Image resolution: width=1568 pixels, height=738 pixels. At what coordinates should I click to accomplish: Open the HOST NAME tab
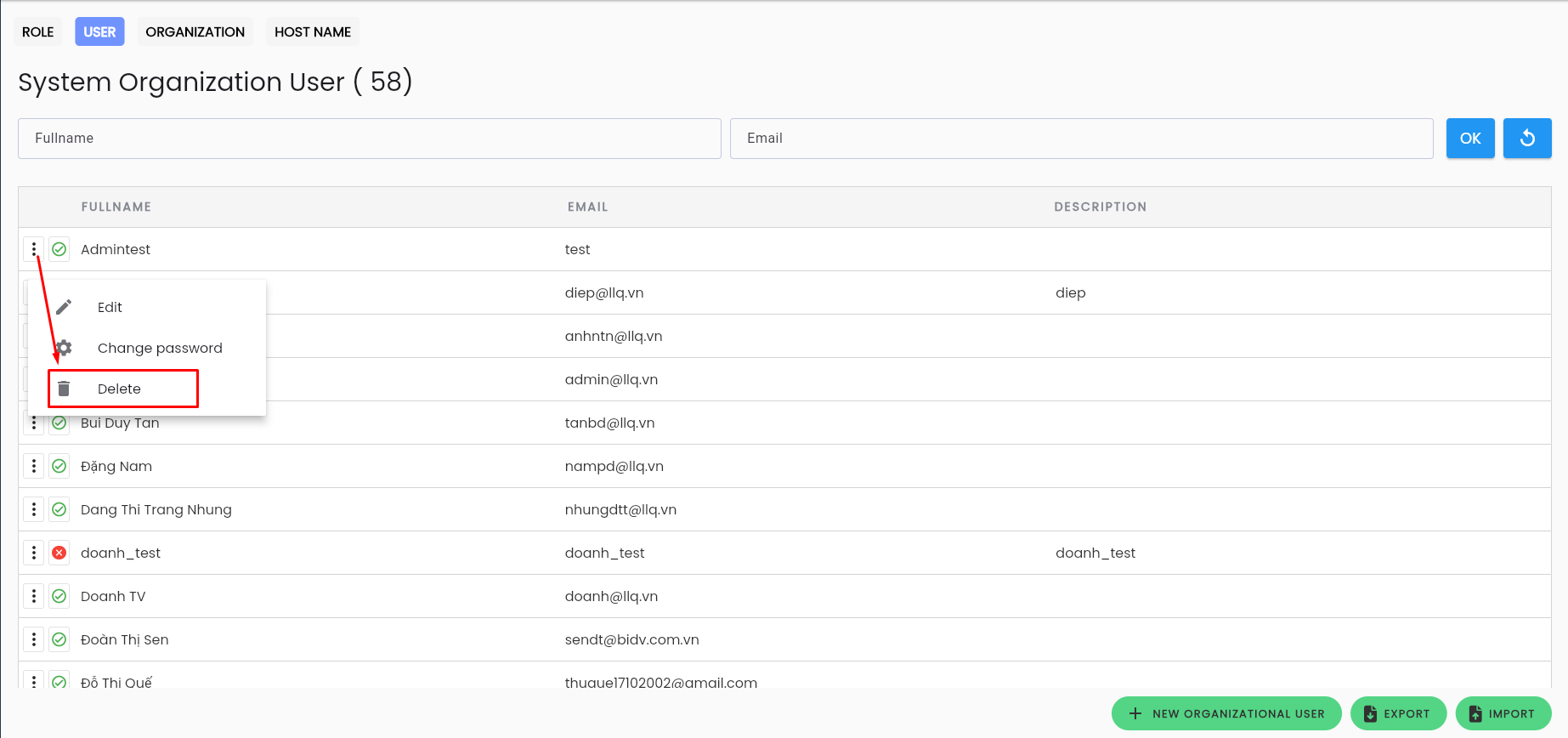[x=313, y=31]
